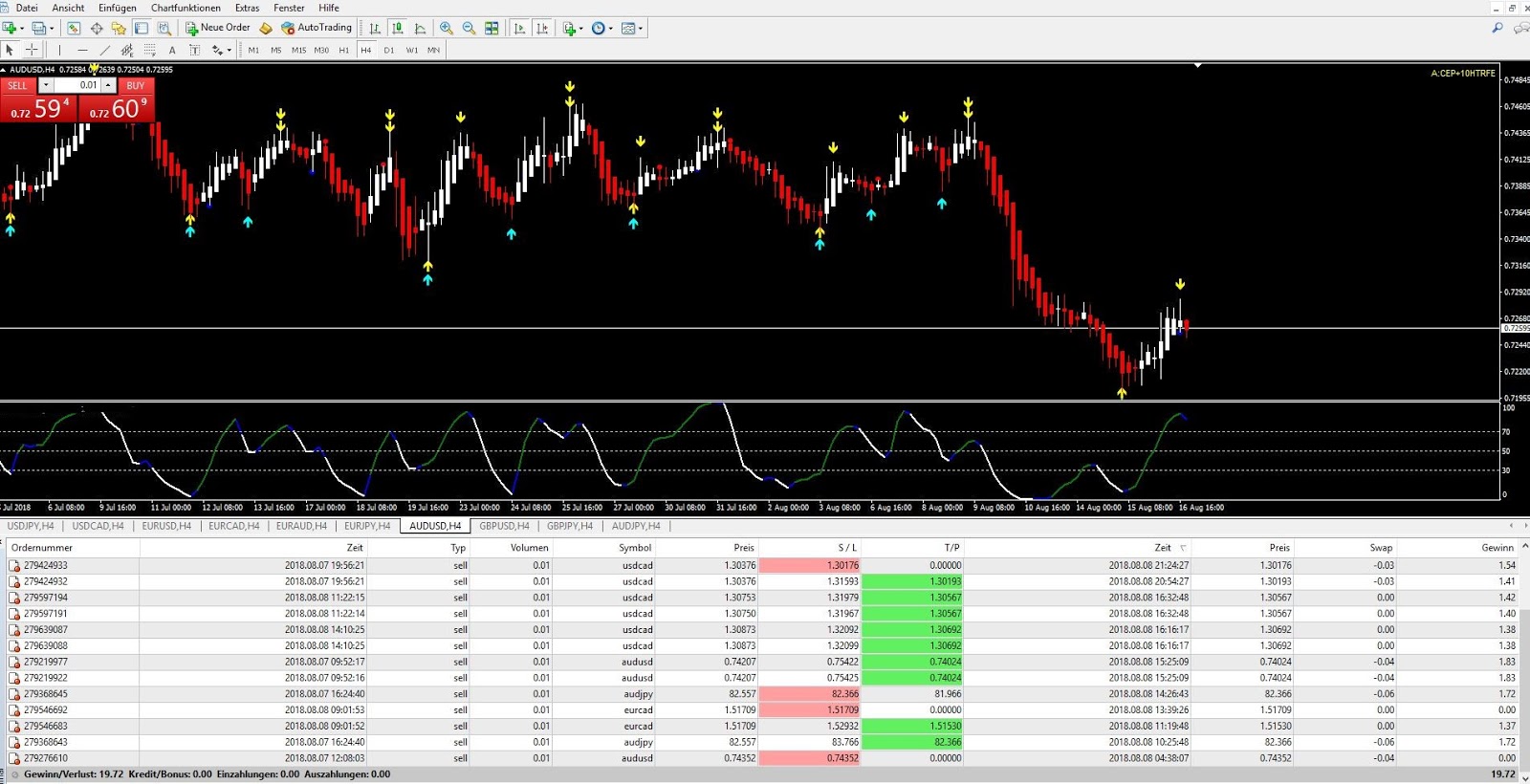Set timeframe to D1
This screenshot has height=784, width=1530.
click(389, 50)
